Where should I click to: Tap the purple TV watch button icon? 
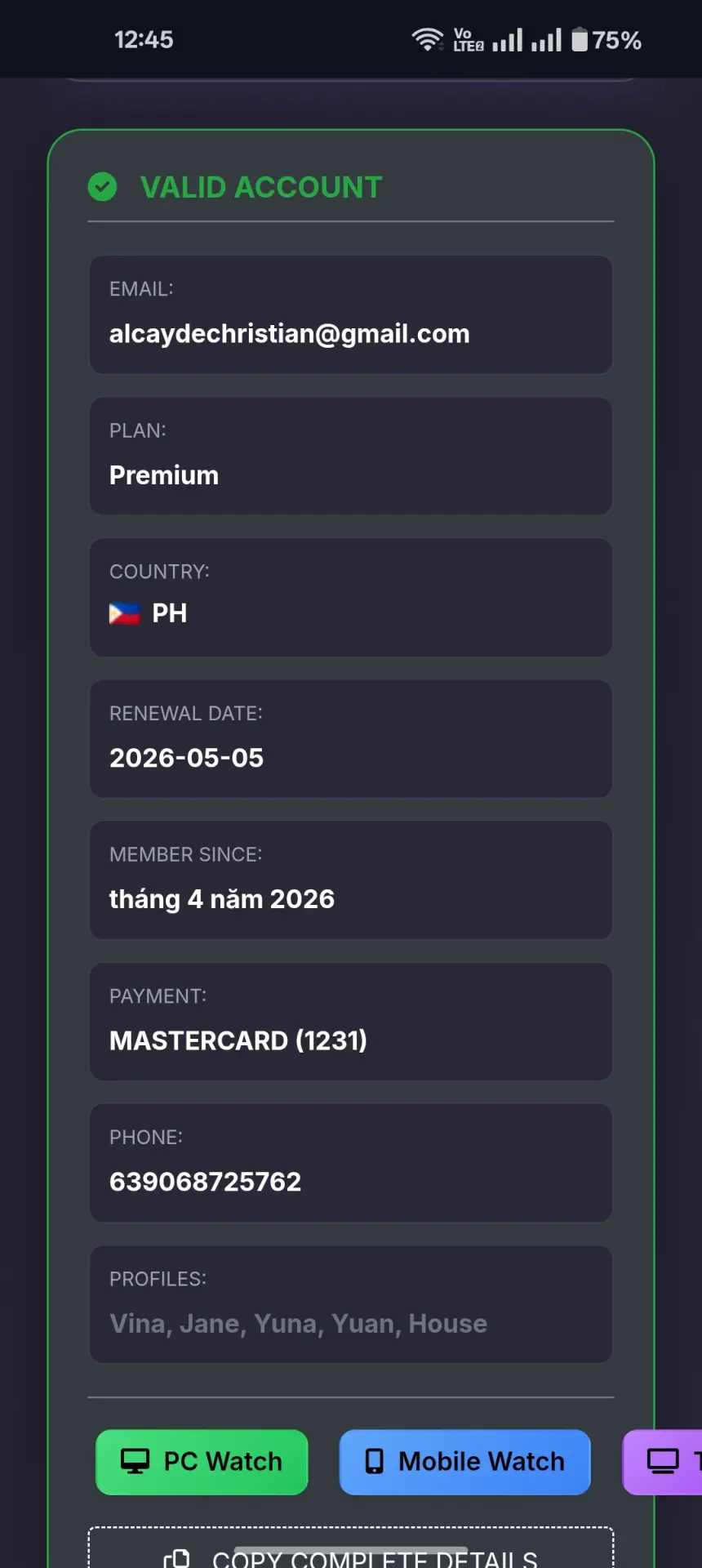click(x=663, y=1461)
